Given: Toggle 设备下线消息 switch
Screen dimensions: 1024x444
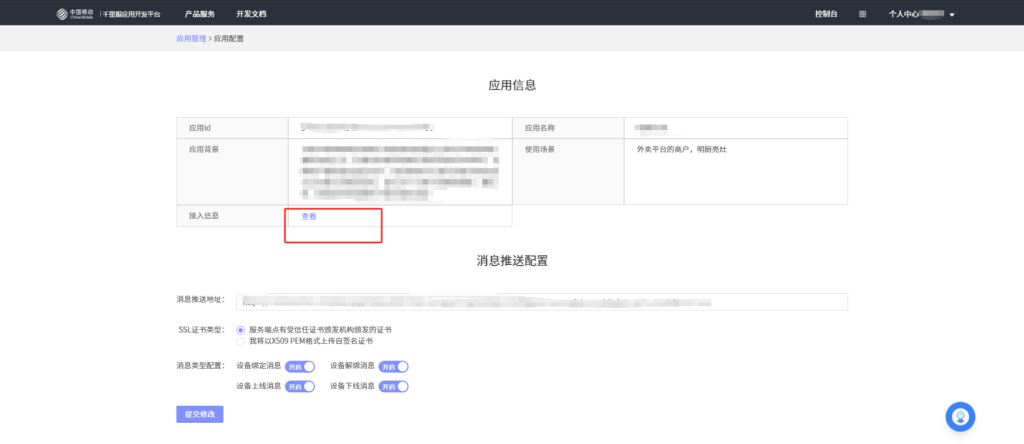Looking at the screenshot, I should (394, 387).
